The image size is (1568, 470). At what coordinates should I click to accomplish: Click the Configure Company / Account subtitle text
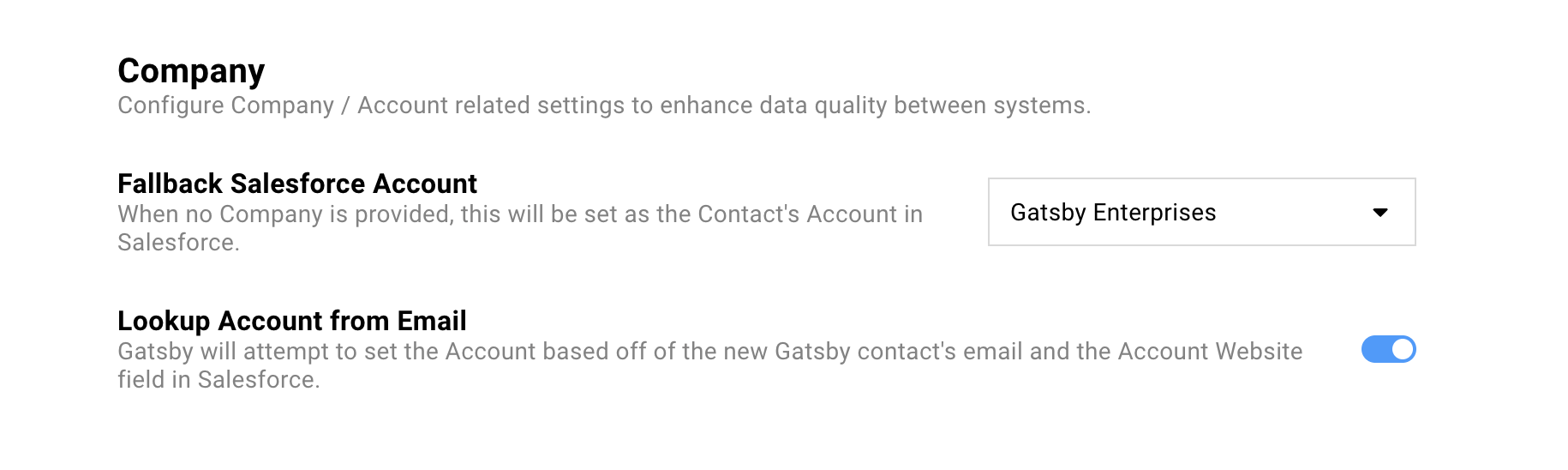tap(603, 105)
